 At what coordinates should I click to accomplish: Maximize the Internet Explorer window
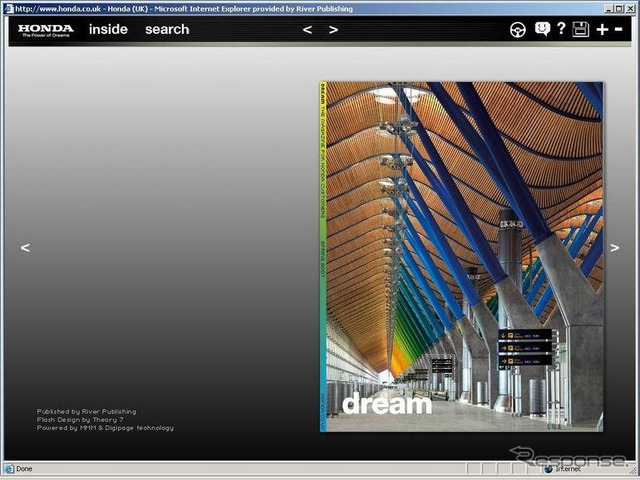tap(619, 9)
